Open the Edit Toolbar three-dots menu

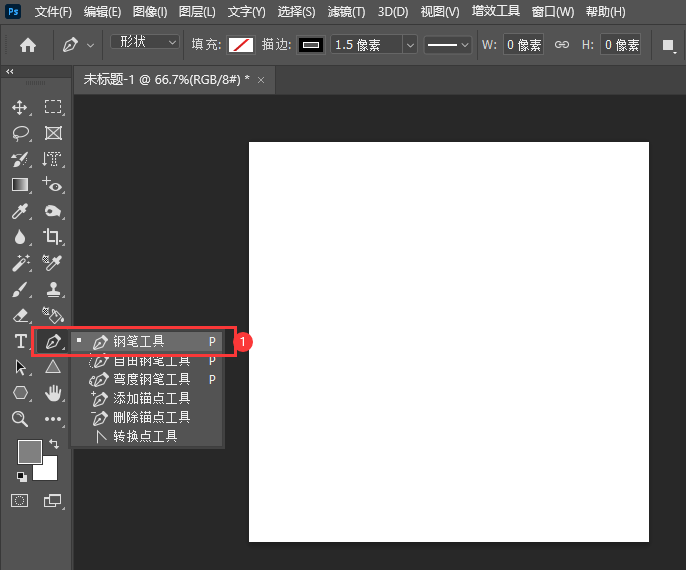53,419
